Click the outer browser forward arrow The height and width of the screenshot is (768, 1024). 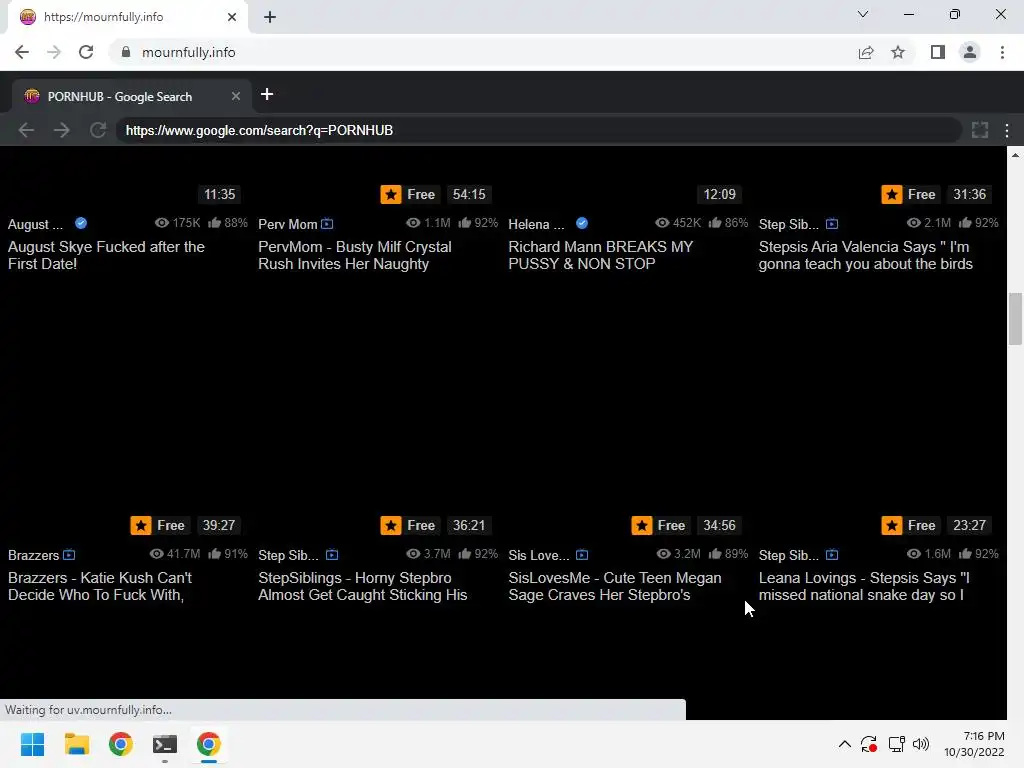pos(54,52)
